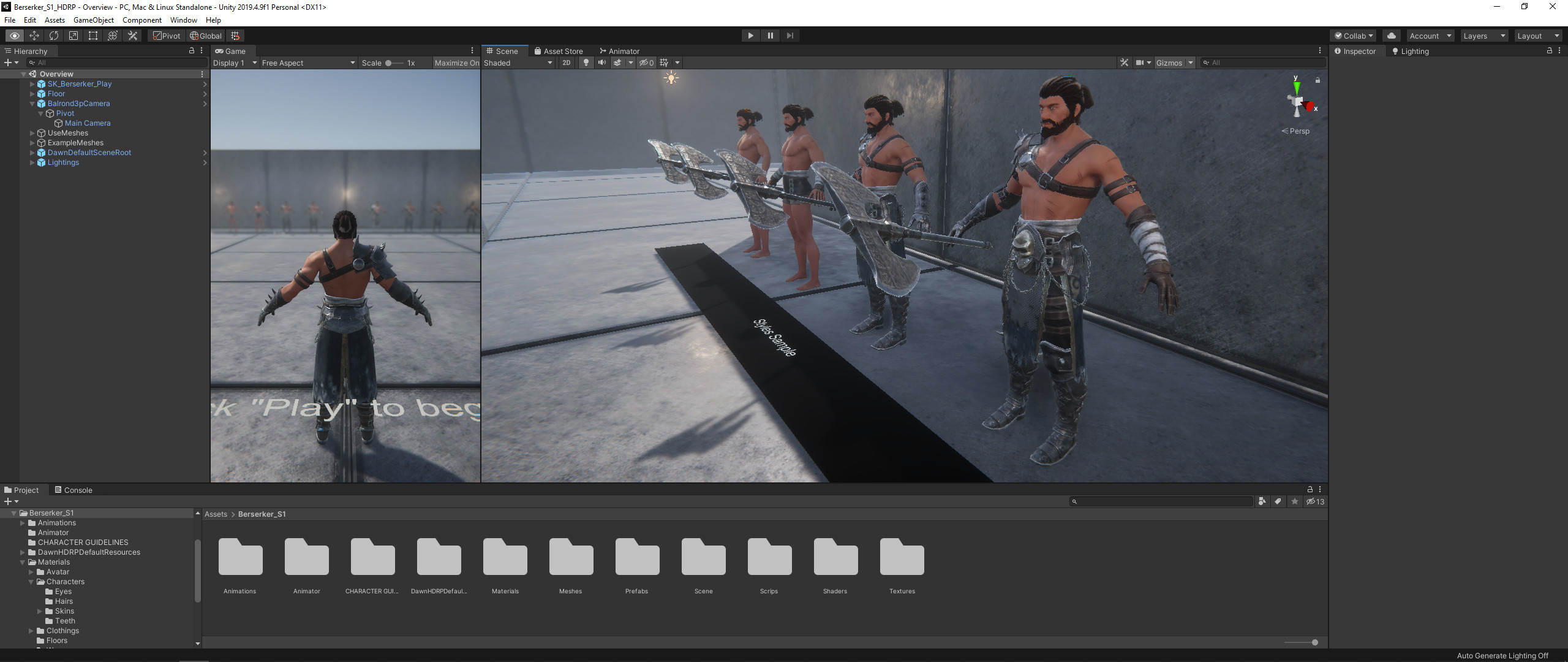Screen dimensions: 1568x662
Task: Search assets by label icon
Action: pyautogui.click(x=1278, y=501)
